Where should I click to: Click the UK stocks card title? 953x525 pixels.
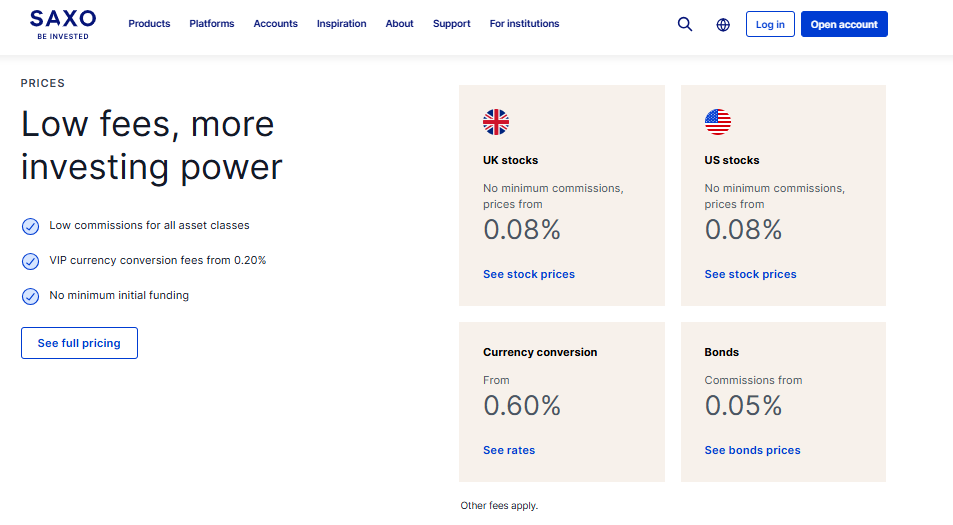[511, 160]
